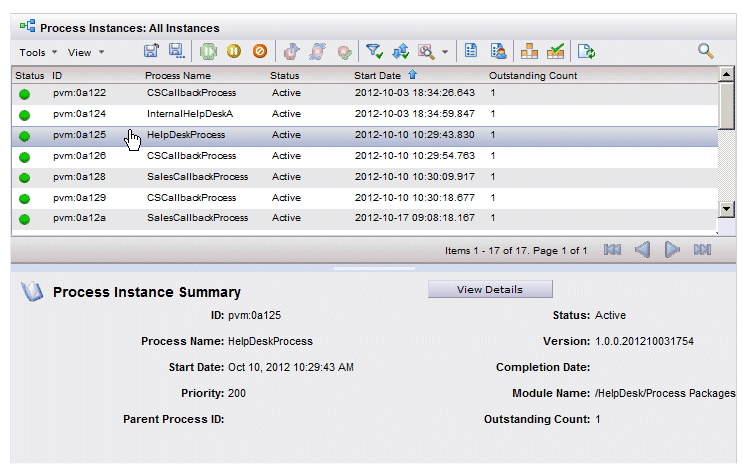Click the find magnifier toolbar icon

tap(426, 51)
